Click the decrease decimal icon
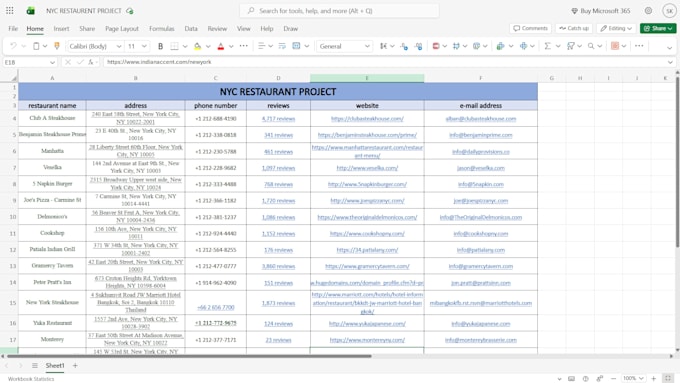The height and width of the screenshot is (383, 680). [x=404, y=46]
